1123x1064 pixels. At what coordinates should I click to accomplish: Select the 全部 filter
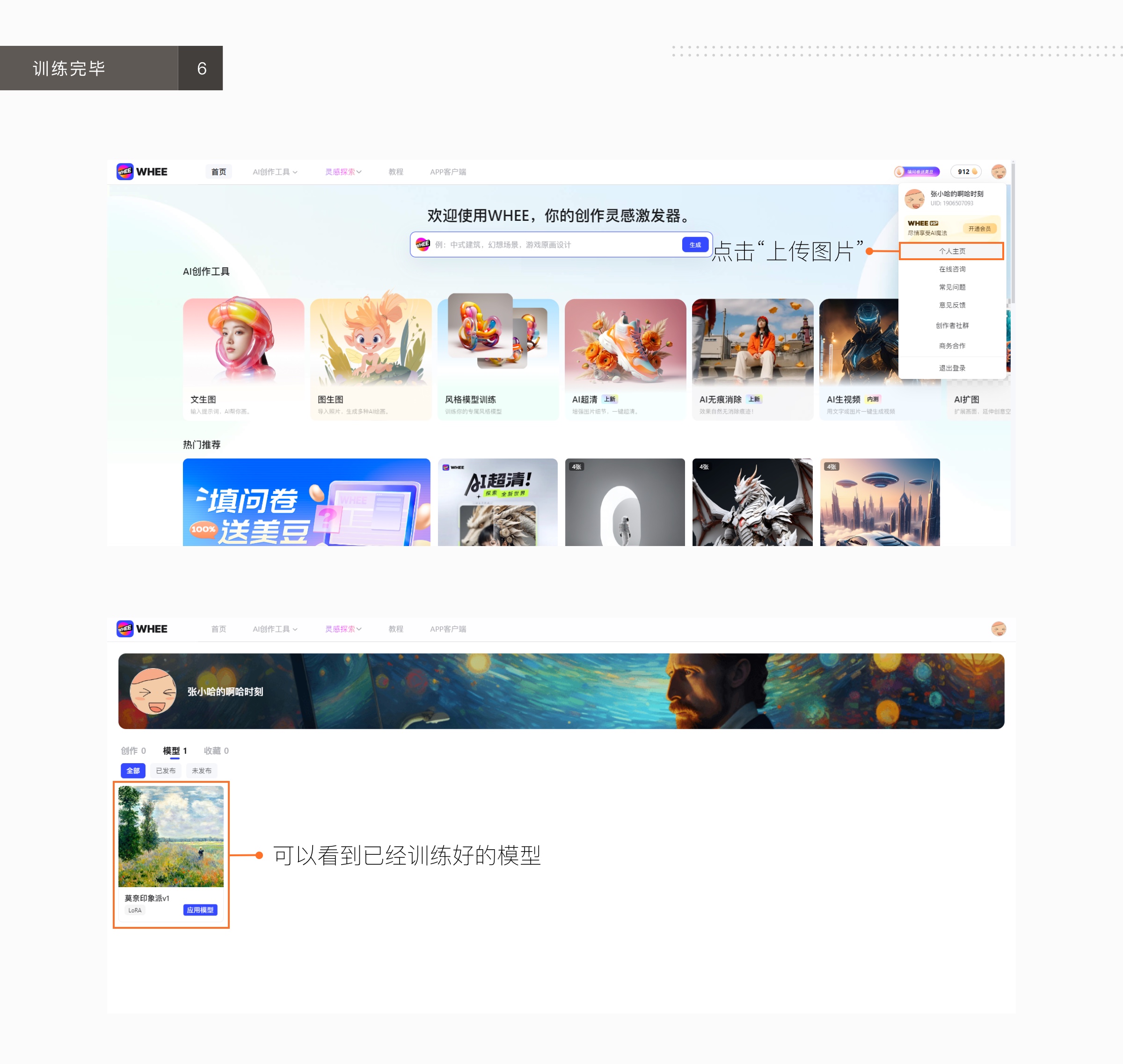pyautogui.click(x=133, y=770)
